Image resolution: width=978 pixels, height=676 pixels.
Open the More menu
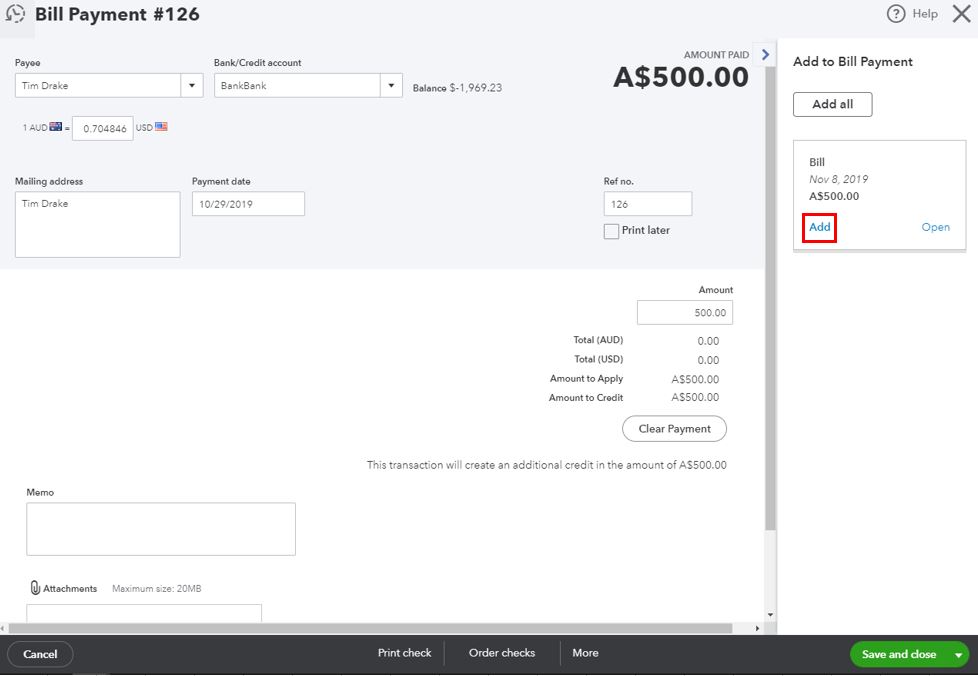click(585, 653)
